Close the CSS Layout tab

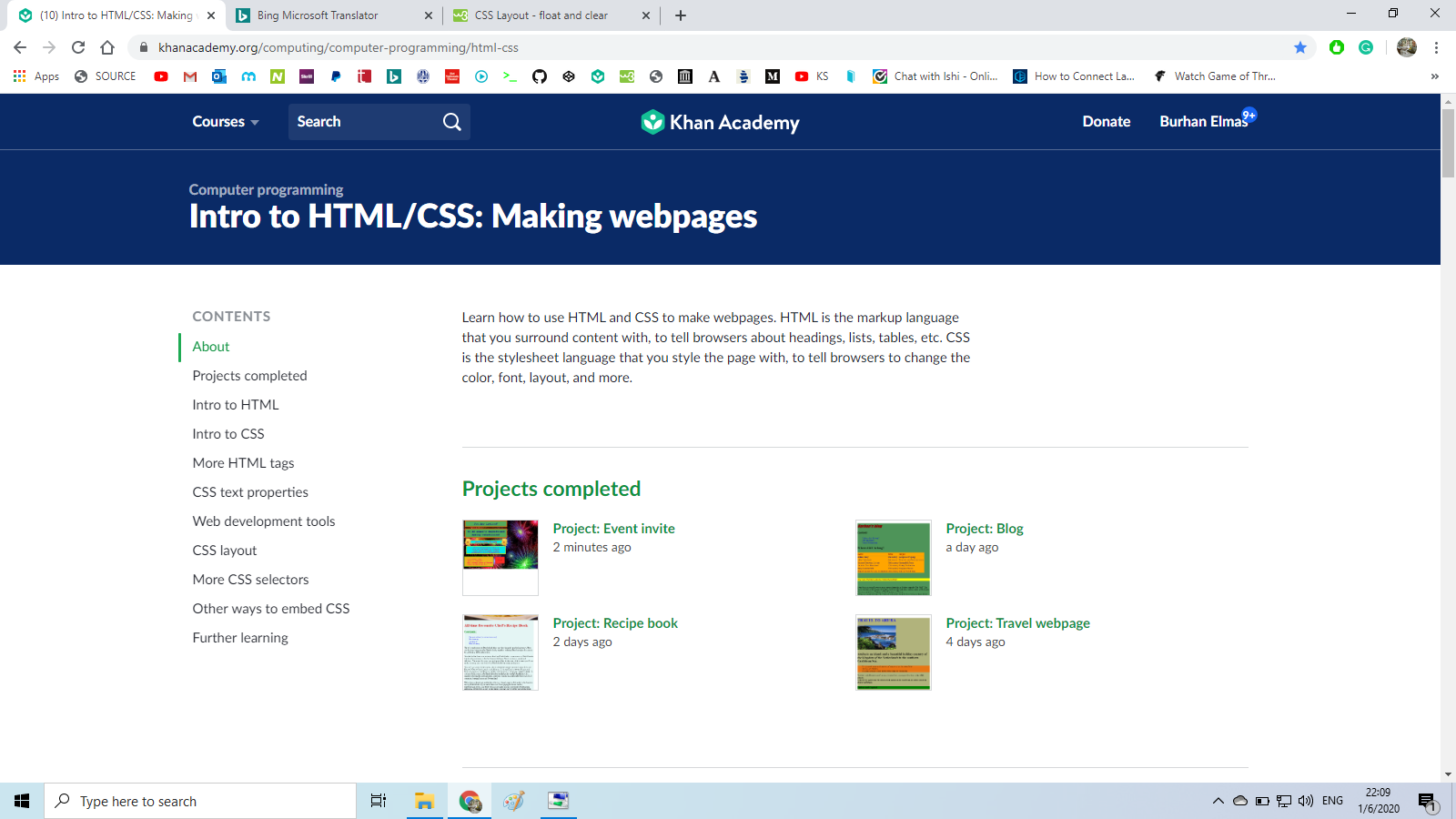coord(646,15)
